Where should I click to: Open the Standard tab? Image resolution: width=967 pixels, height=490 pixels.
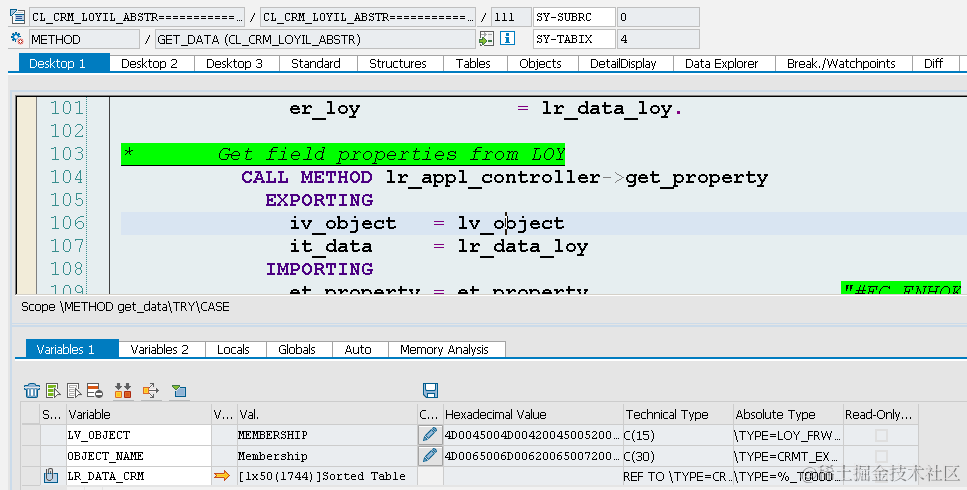click(318, 63)
